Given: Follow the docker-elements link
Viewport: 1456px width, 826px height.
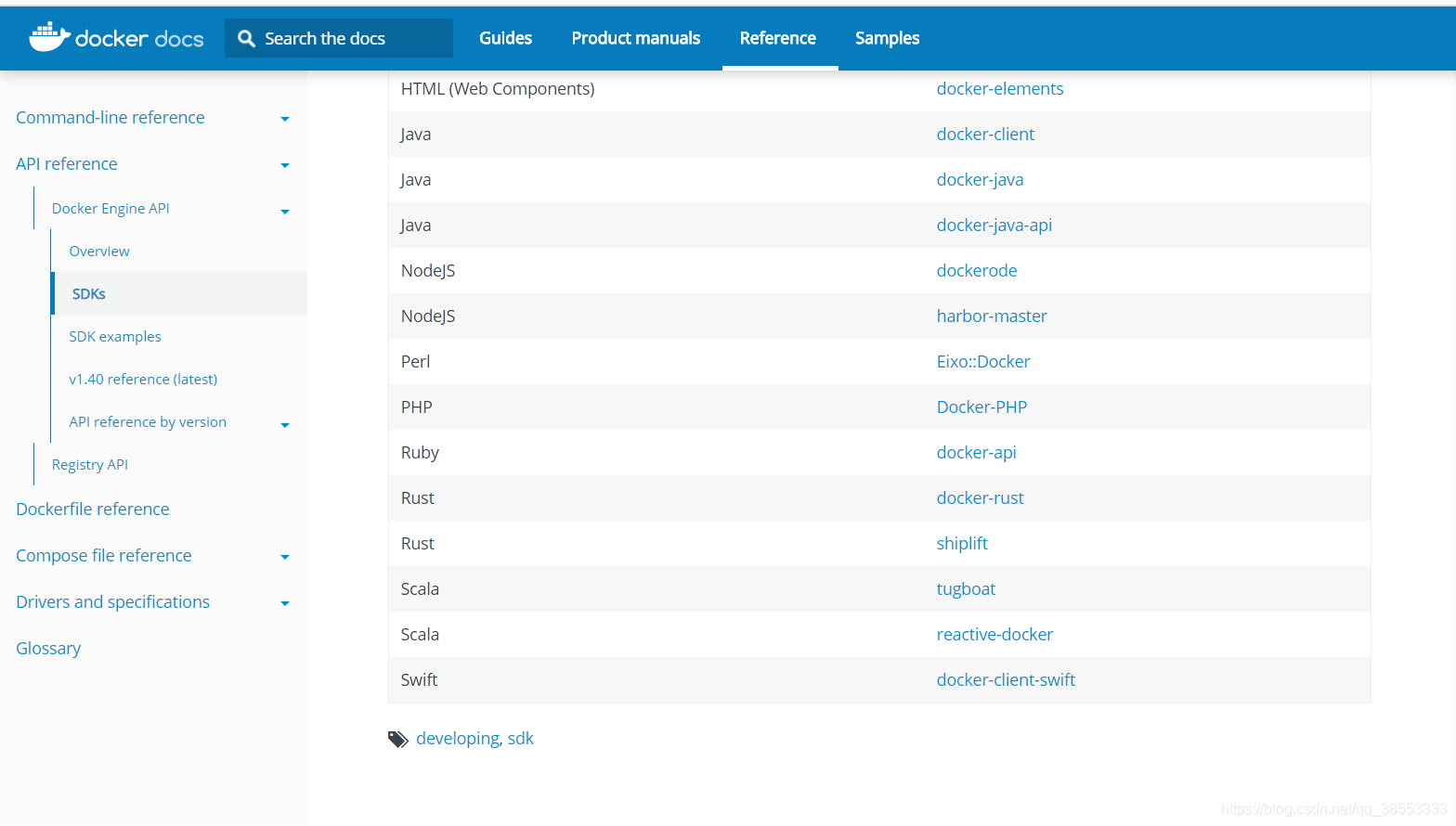Looking at the screenshot, I should tap(1000, 89).
